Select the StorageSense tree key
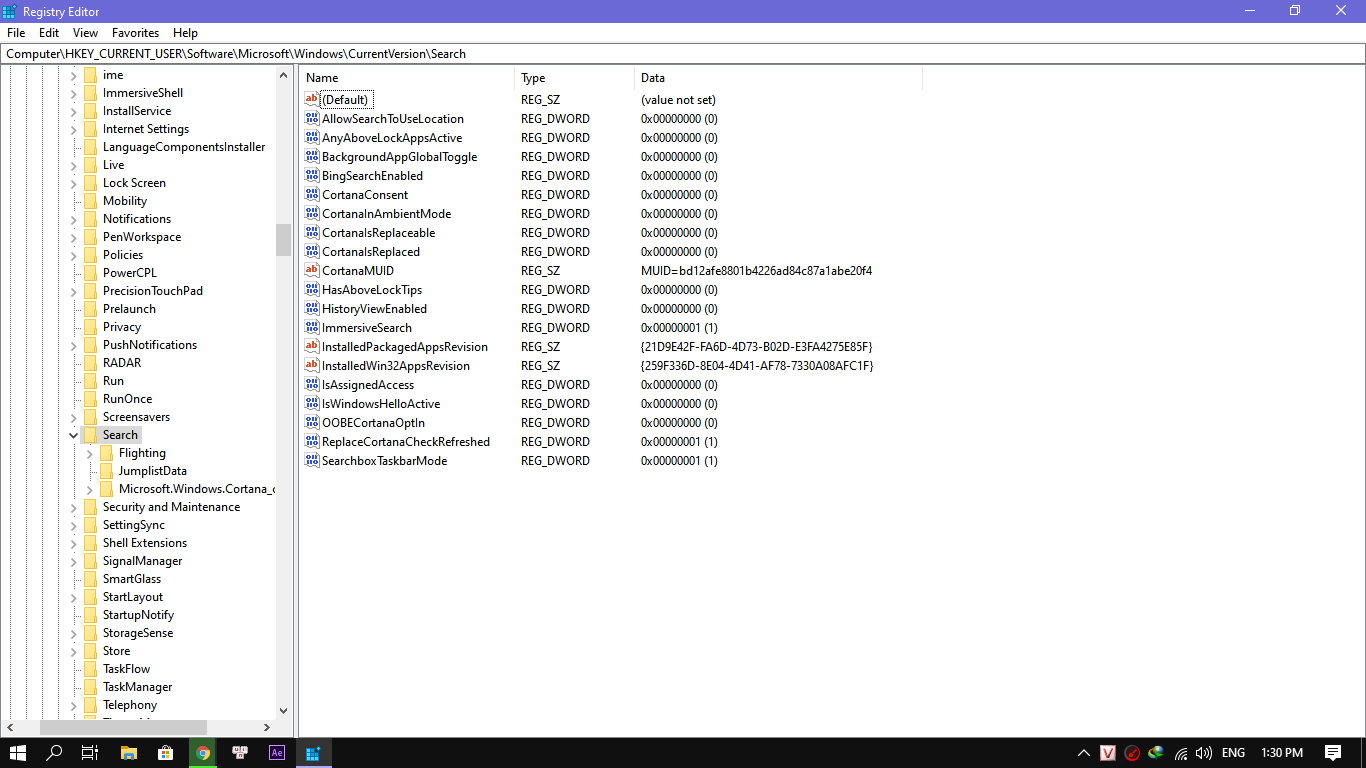This screenshot has width=1366, height=768. click(138, 633)
